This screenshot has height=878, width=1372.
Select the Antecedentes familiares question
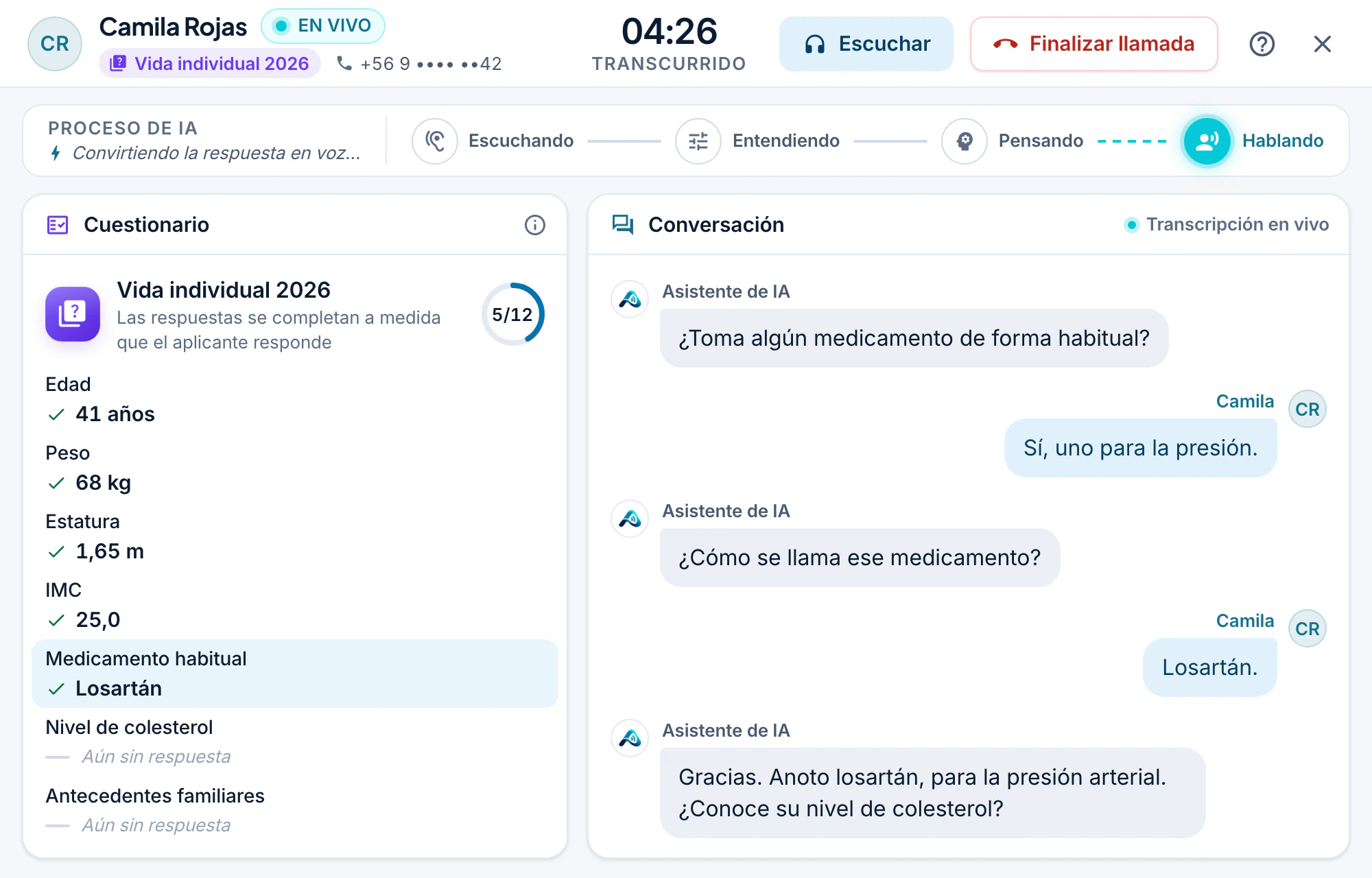coord(155,796)
